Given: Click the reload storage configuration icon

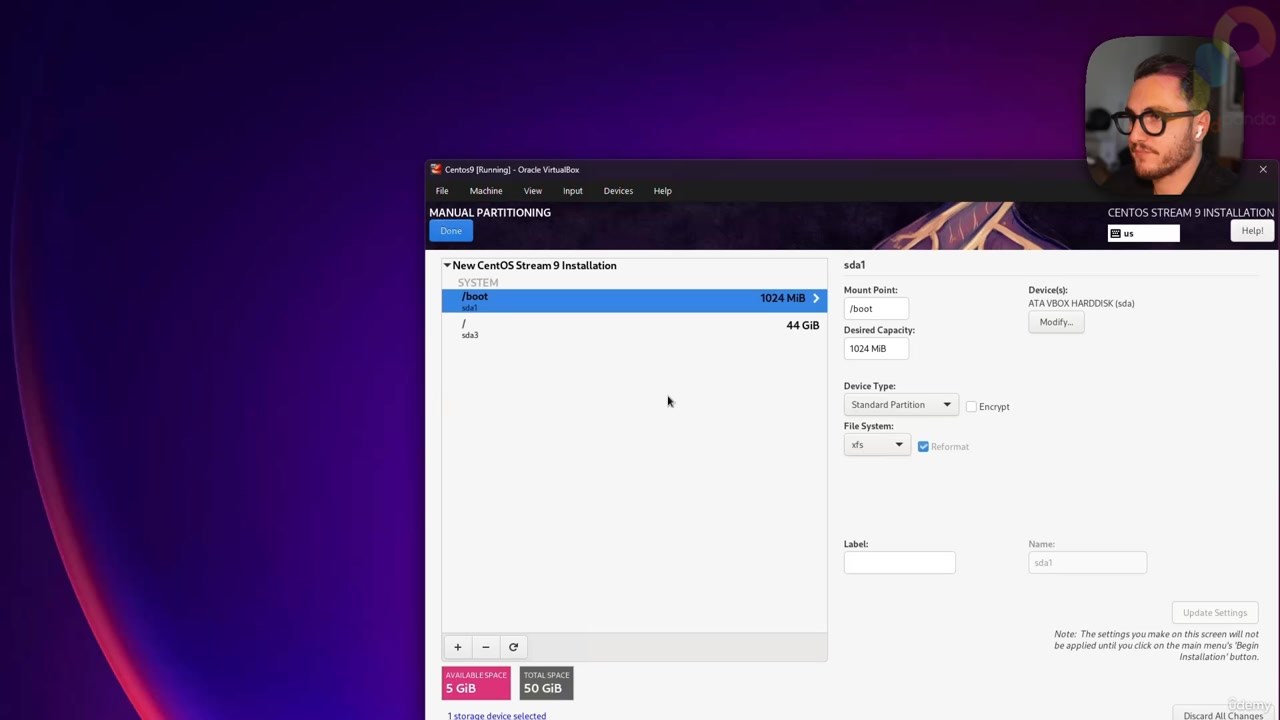Looking at the screenshot, I should click(514, 647).
